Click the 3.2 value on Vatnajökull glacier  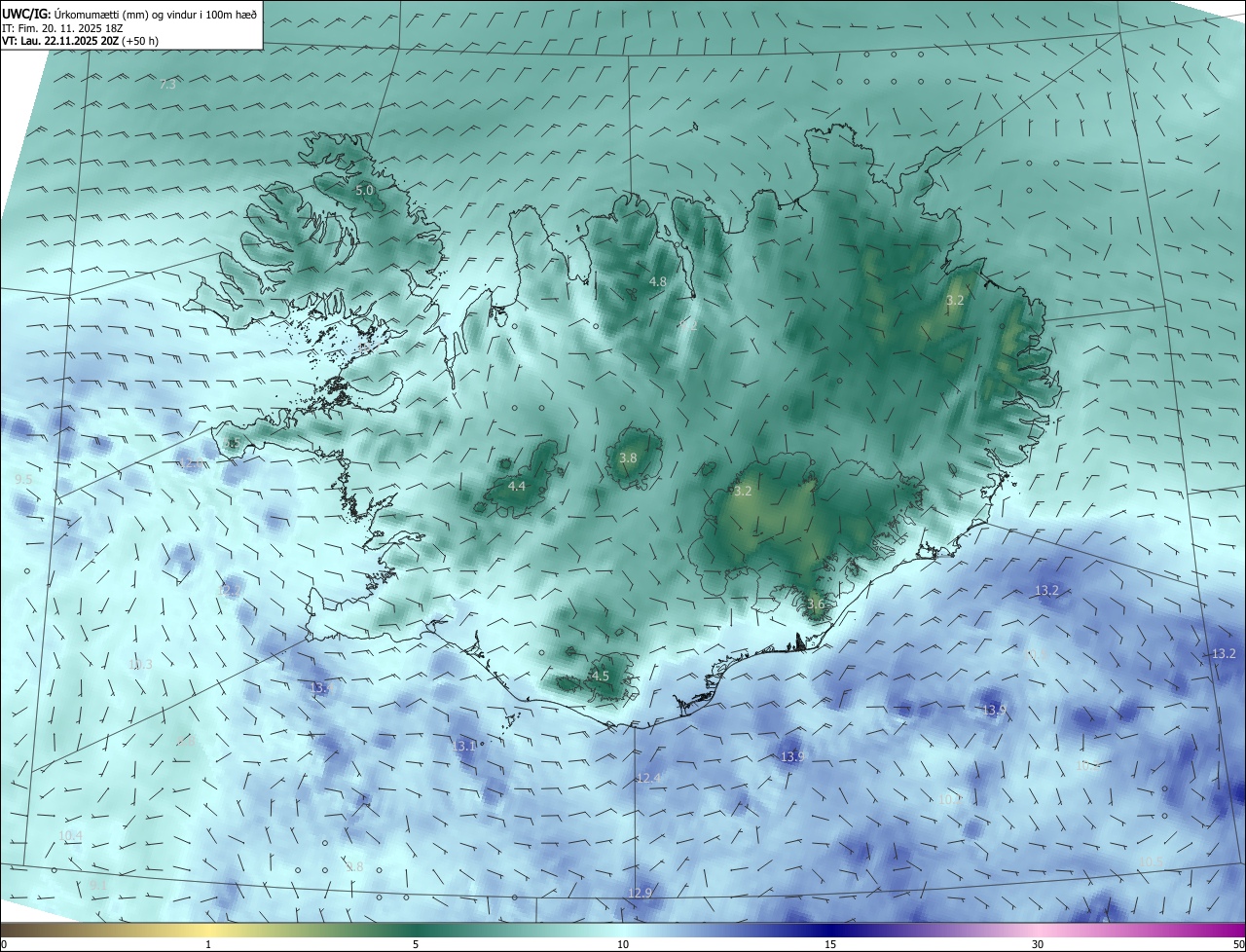pos(743,492)
